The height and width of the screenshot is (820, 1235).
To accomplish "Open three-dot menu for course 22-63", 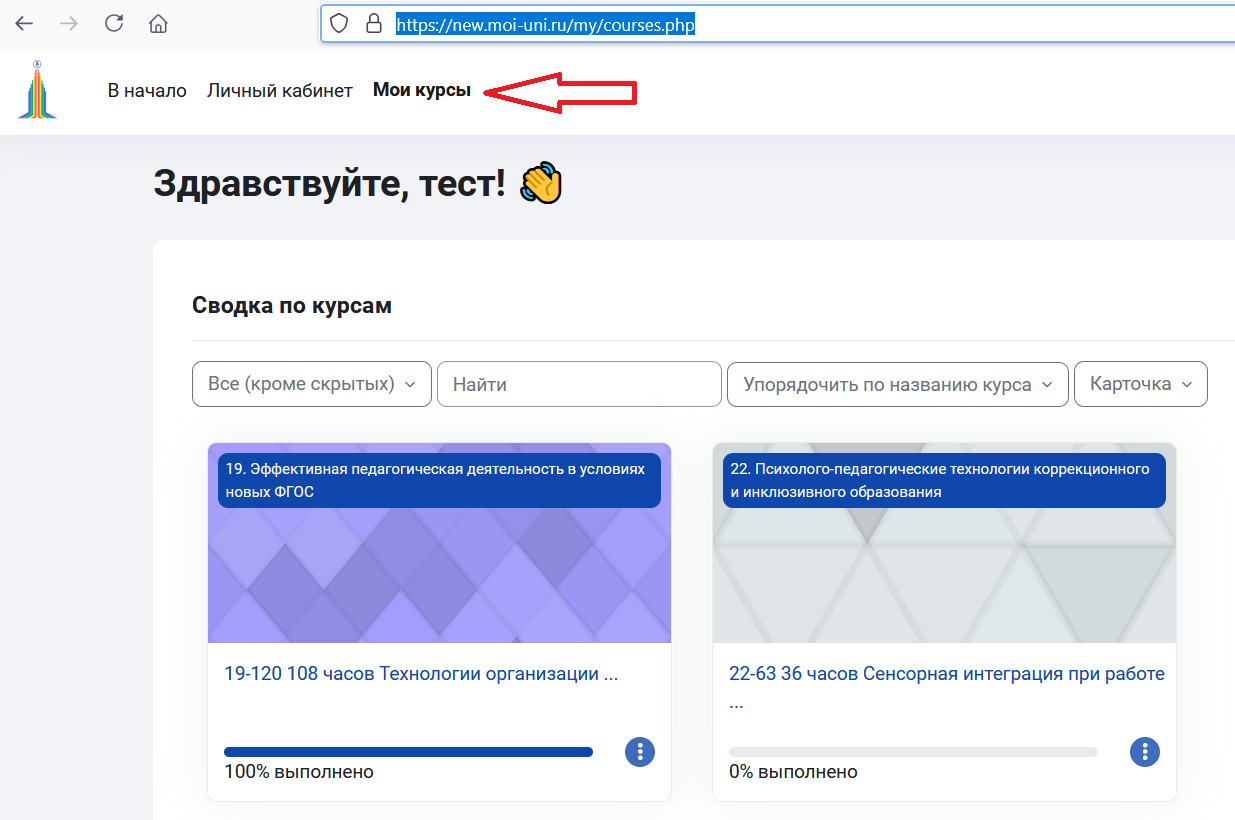I will [x=1145, y=752].
